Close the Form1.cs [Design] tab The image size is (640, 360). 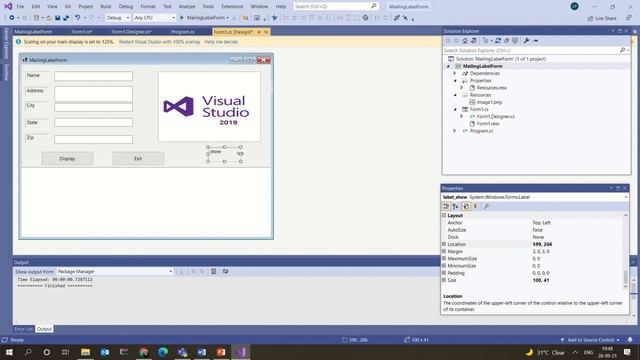(266, 32)
